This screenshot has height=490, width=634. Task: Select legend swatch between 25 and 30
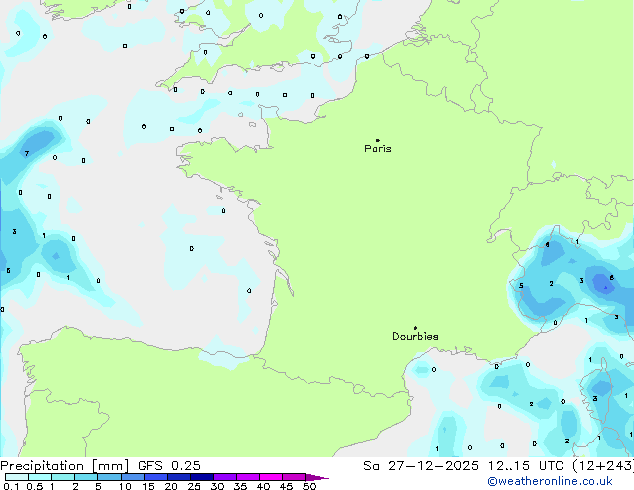click(202, 477)
